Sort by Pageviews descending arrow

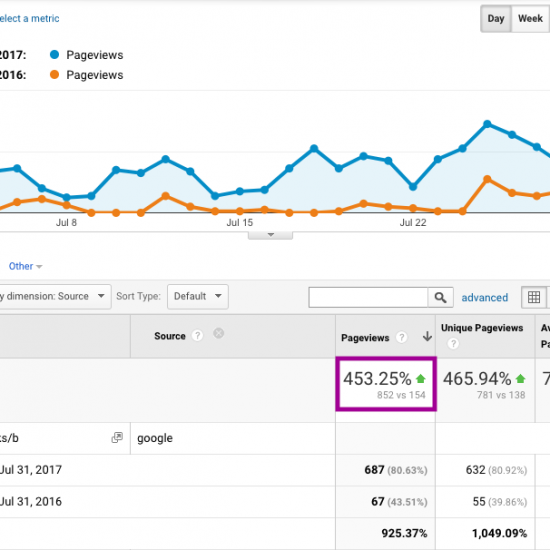427,336
